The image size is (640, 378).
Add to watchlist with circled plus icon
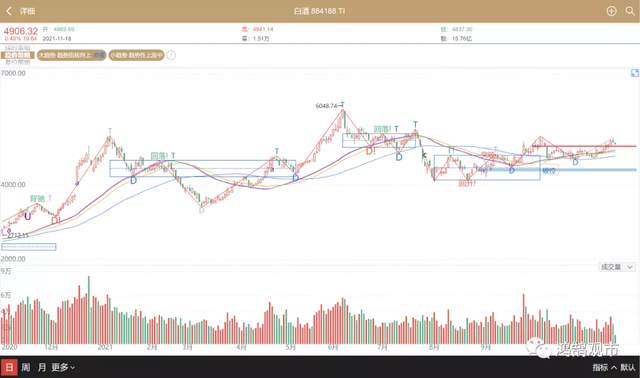click(x=611, y=11)
